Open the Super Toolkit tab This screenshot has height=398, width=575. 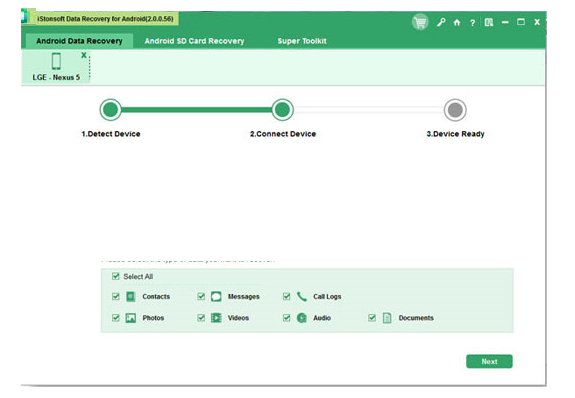[x=302, y=41]
